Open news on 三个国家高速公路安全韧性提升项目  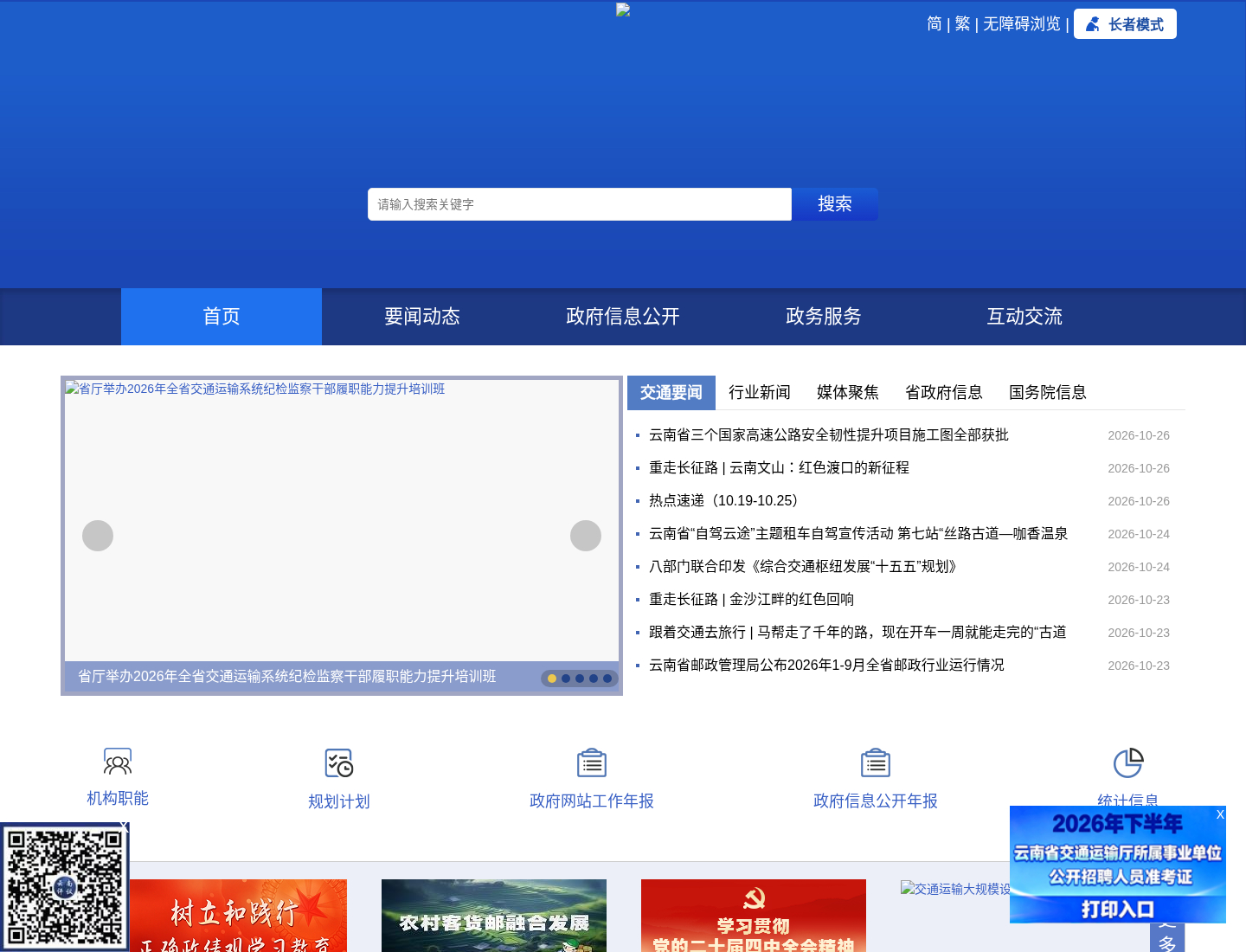829,435
